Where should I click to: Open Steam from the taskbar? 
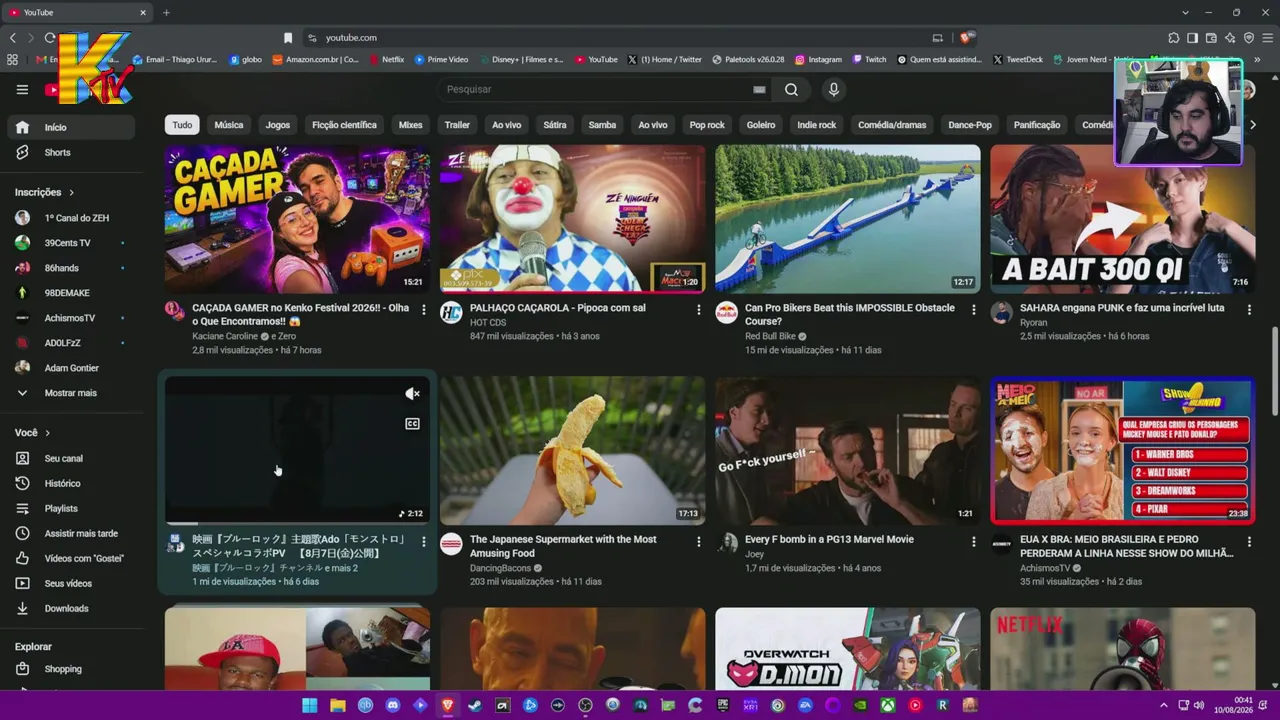point(475,705)
